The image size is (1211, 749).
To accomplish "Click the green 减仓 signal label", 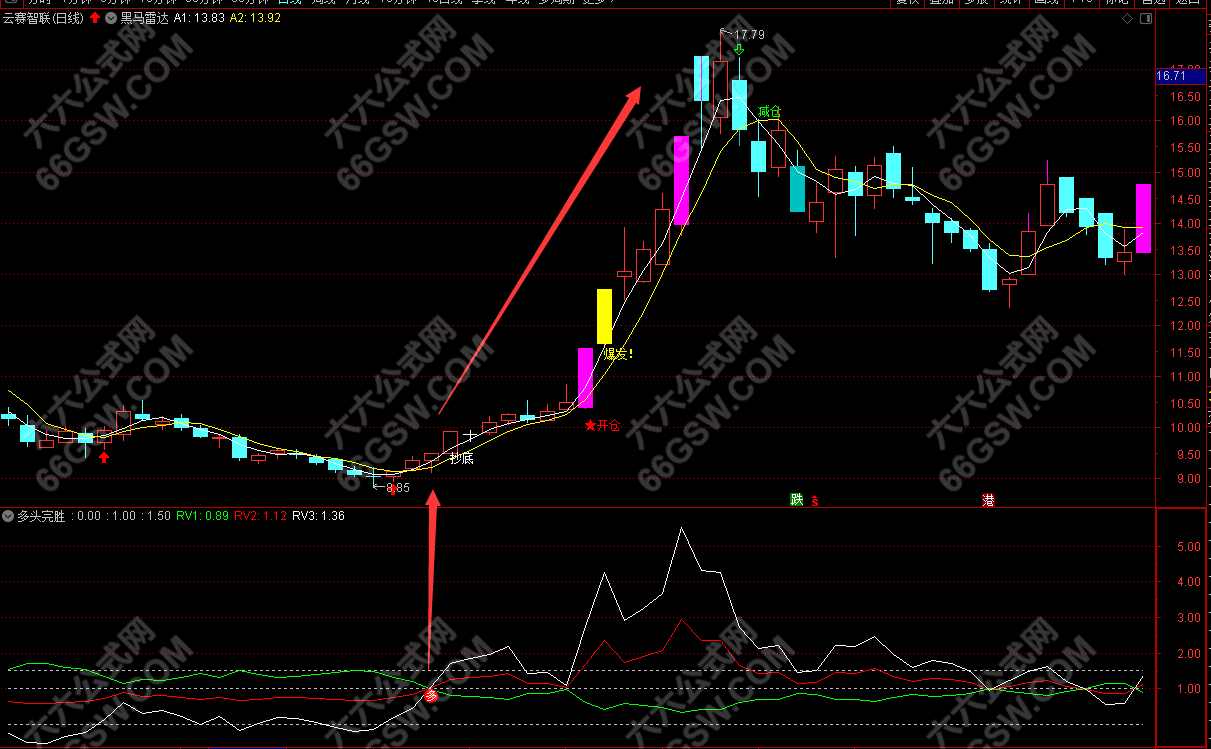I will (769, 111).
